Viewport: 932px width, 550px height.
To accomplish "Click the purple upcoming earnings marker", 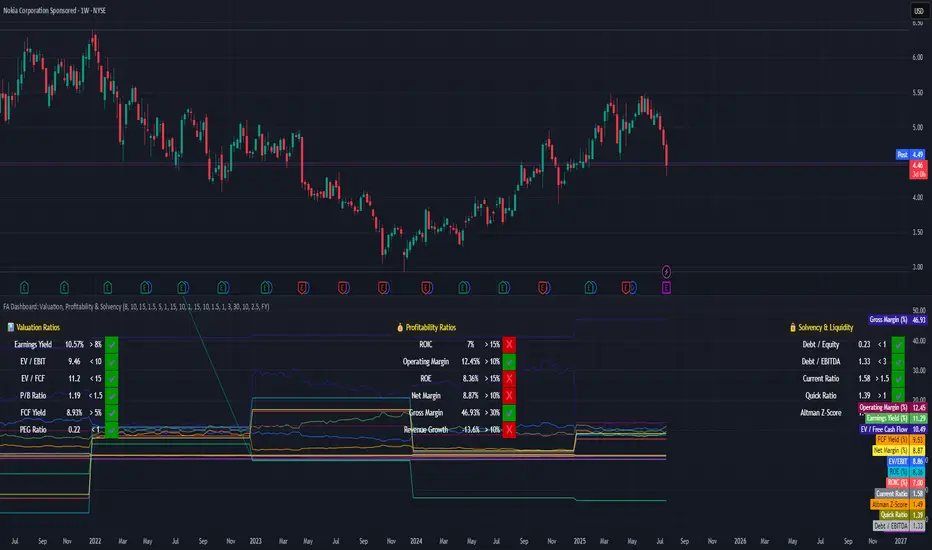I will [x=666, y=288].
